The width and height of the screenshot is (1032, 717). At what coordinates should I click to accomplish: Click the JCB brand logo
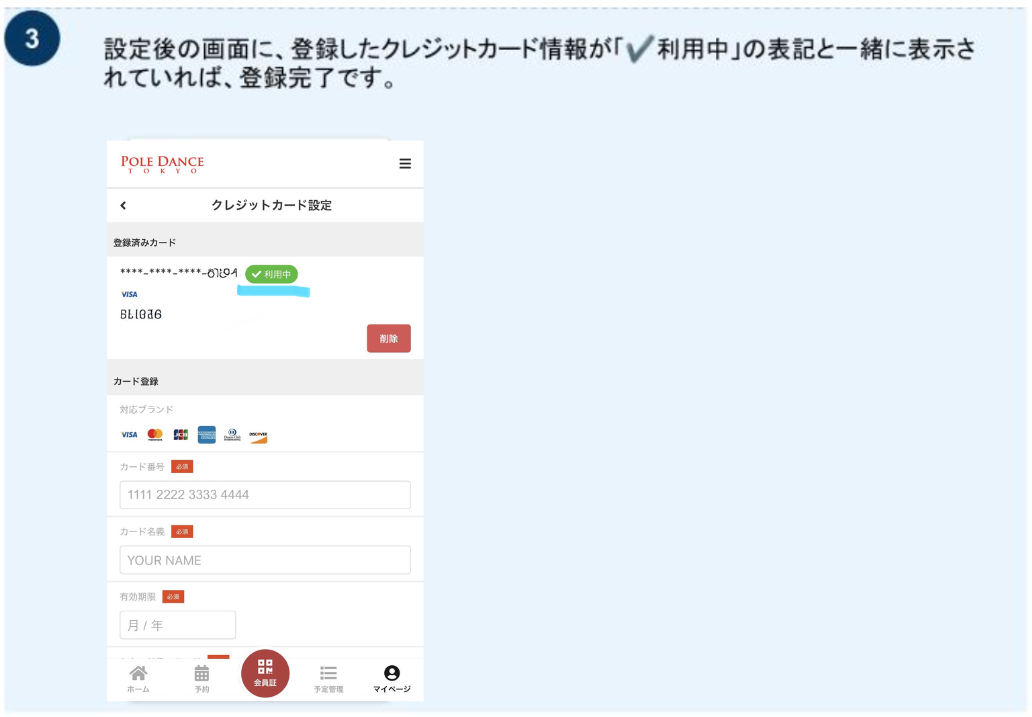(x=181, y=435)
